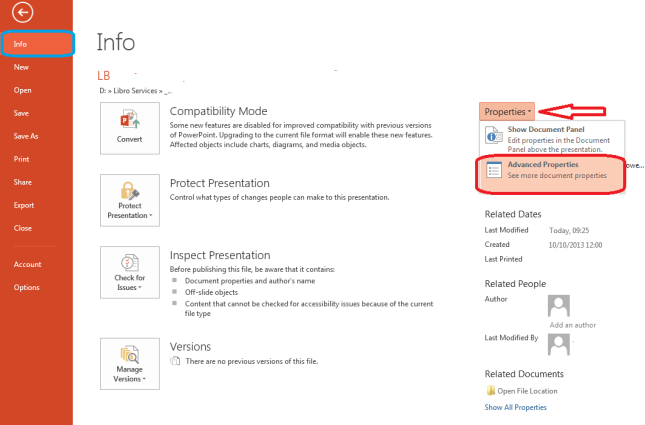Click the Advanced Properties list icon
Screen dimensions: 645x425
[493, 170]
